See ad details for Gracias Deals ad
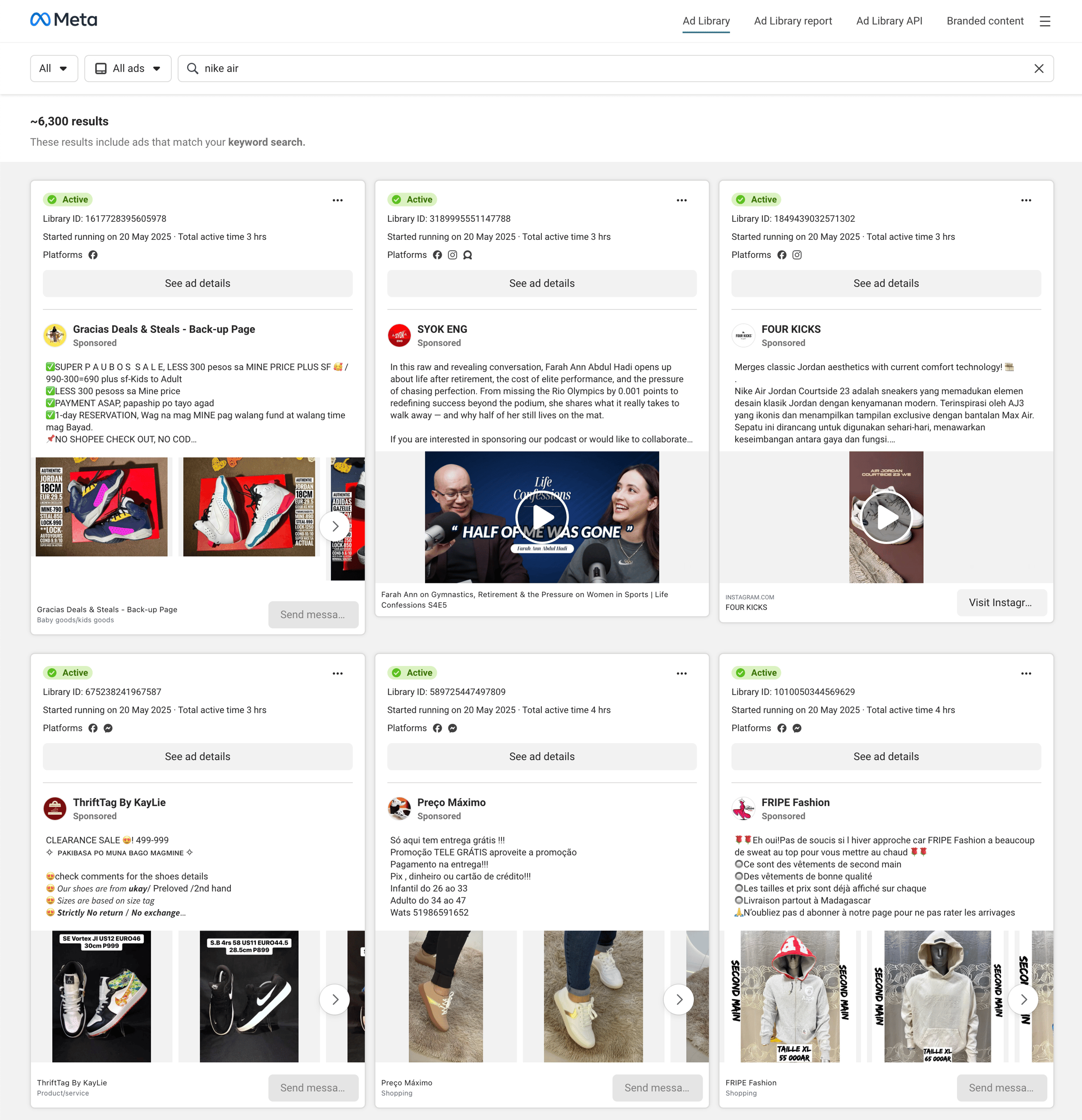Screen dimensions: 1082x1120 (x=197, y=284)
